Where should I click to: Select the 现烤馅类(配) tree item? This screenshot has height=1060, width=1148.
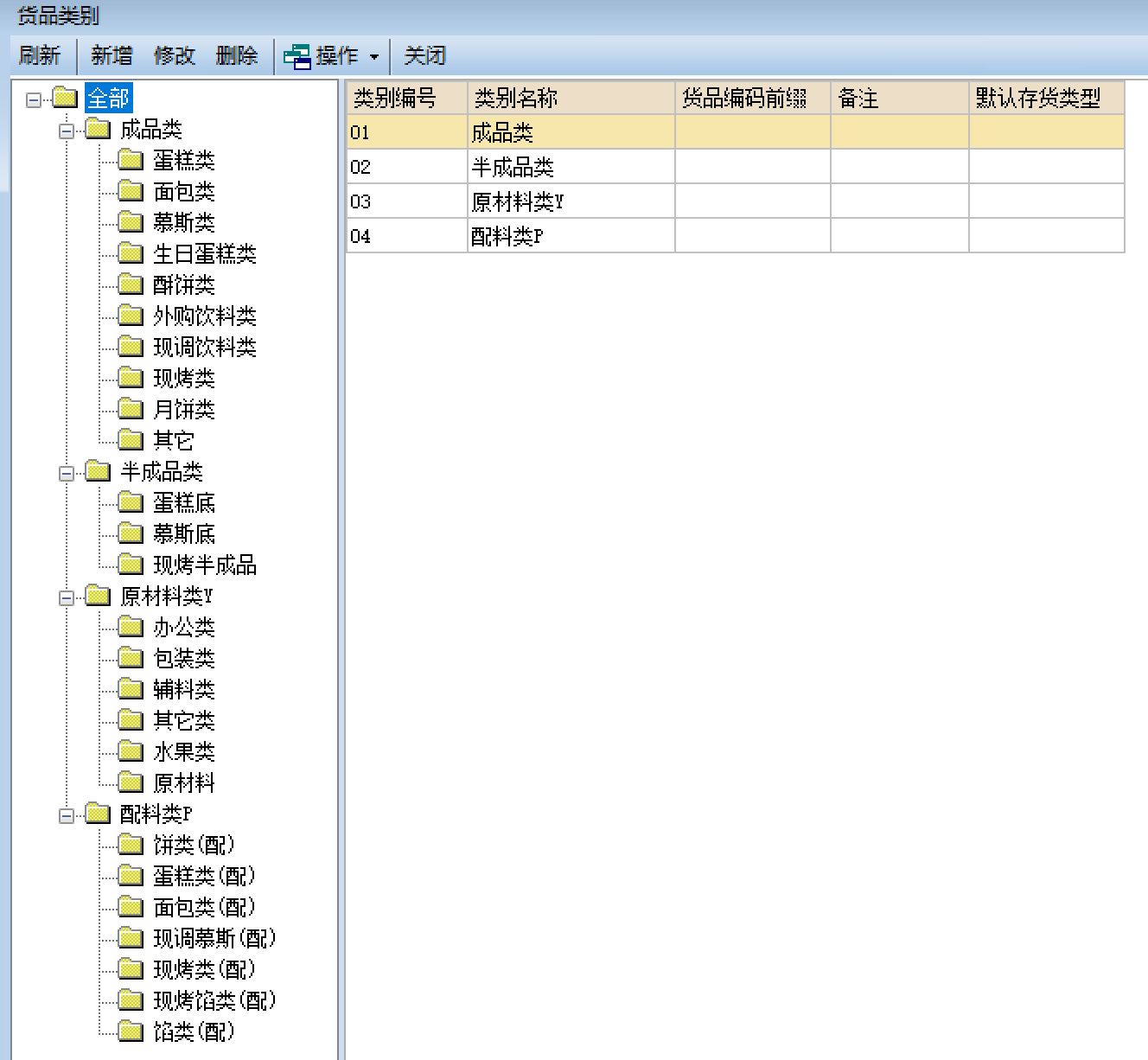pos(215,1001)
